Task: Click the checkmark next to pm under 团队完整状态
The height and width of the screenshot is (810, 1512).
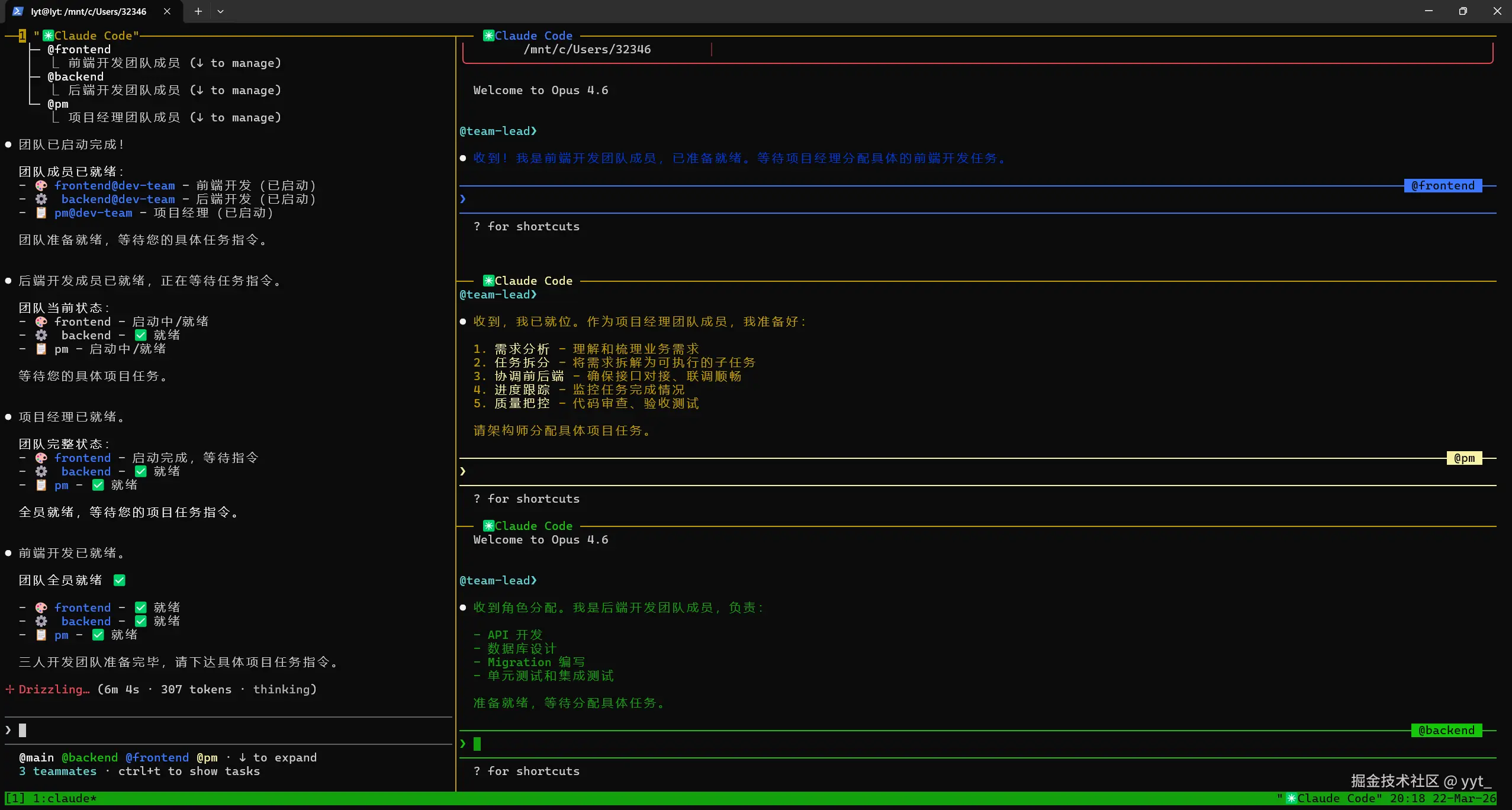Action: pyautogui.click(x=98, y=485)
